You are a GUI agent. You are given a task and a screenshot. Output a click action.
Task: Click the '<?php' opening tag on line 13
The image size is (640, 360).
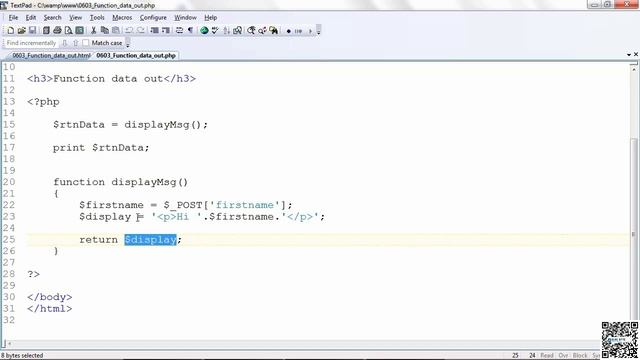tap(43, 102)
